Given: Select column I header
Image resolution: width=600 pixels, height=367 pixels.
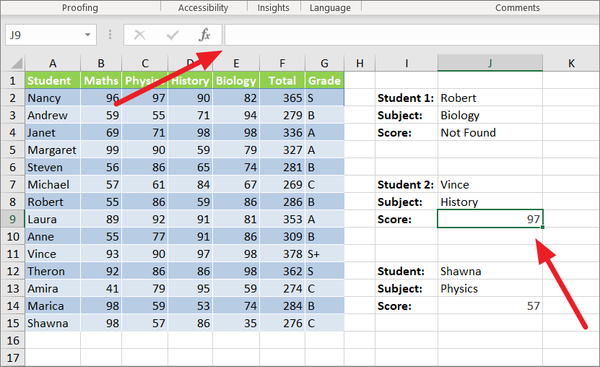Looking at the screenshot, I should click(406, 63).
